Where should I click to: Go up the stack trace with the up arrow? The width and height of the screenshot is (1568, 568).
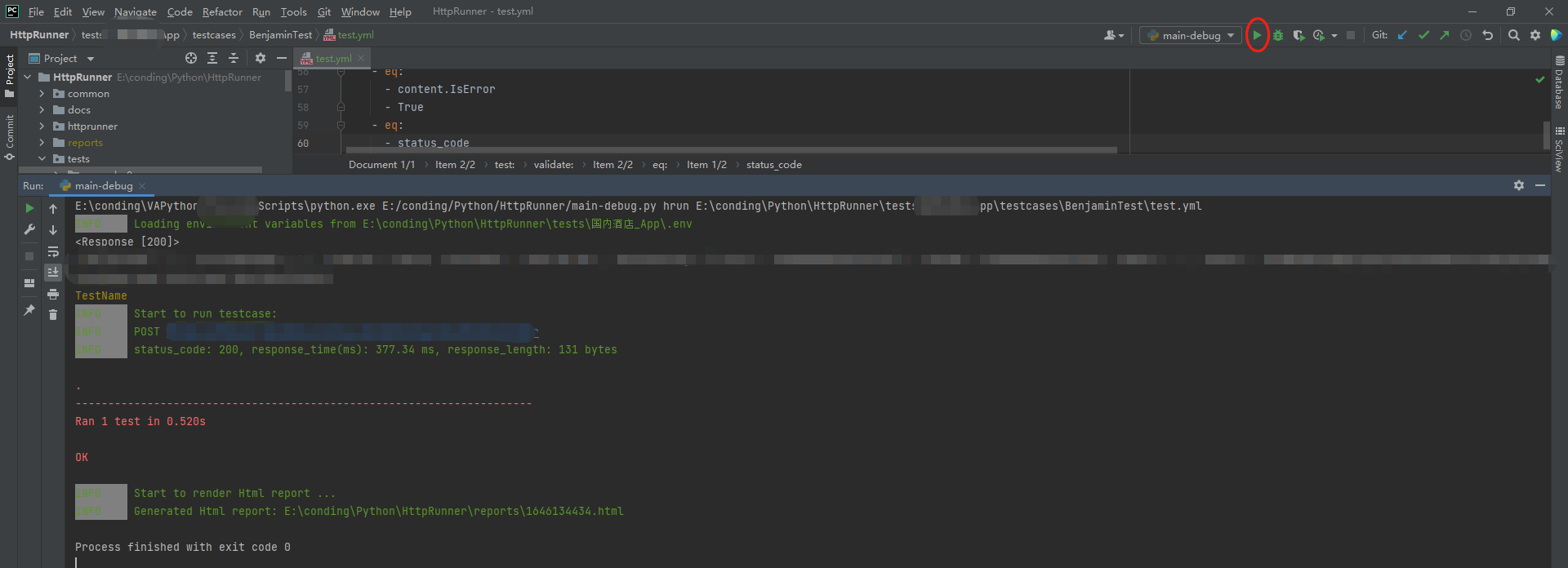coord(53,208)
